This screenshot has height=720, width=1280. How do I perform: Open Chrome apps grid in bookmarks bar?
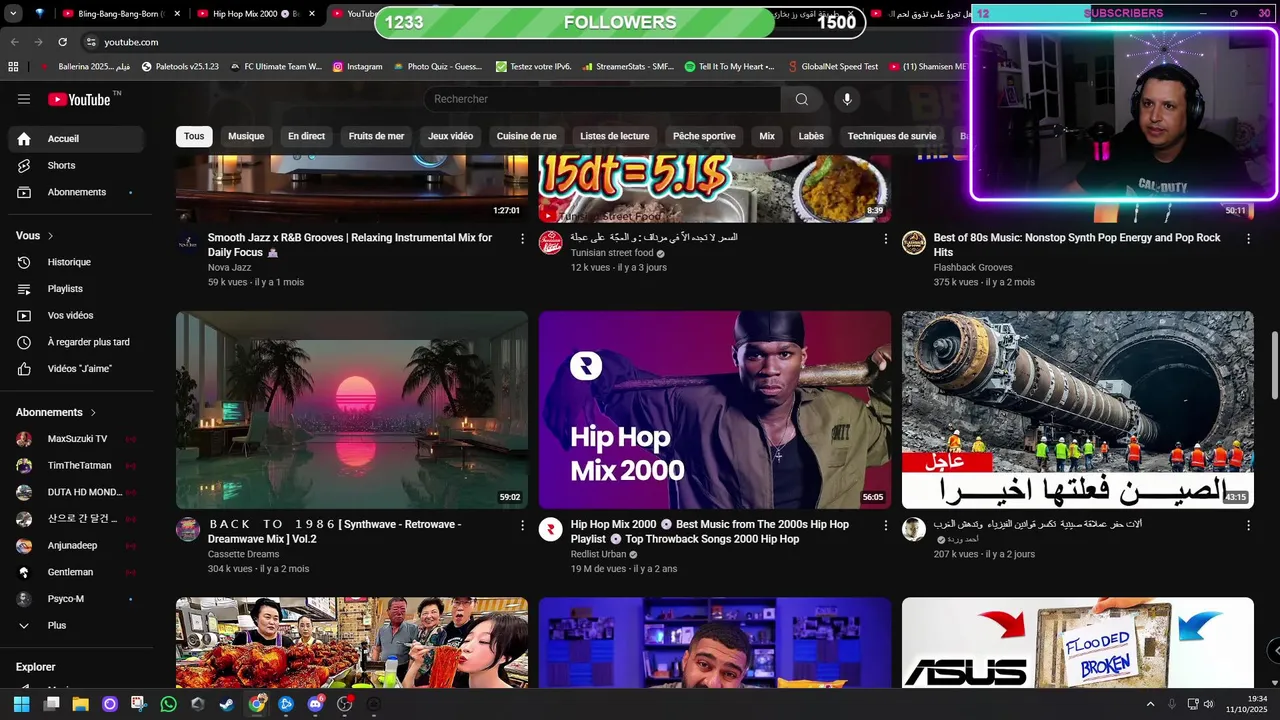(13, 66)
